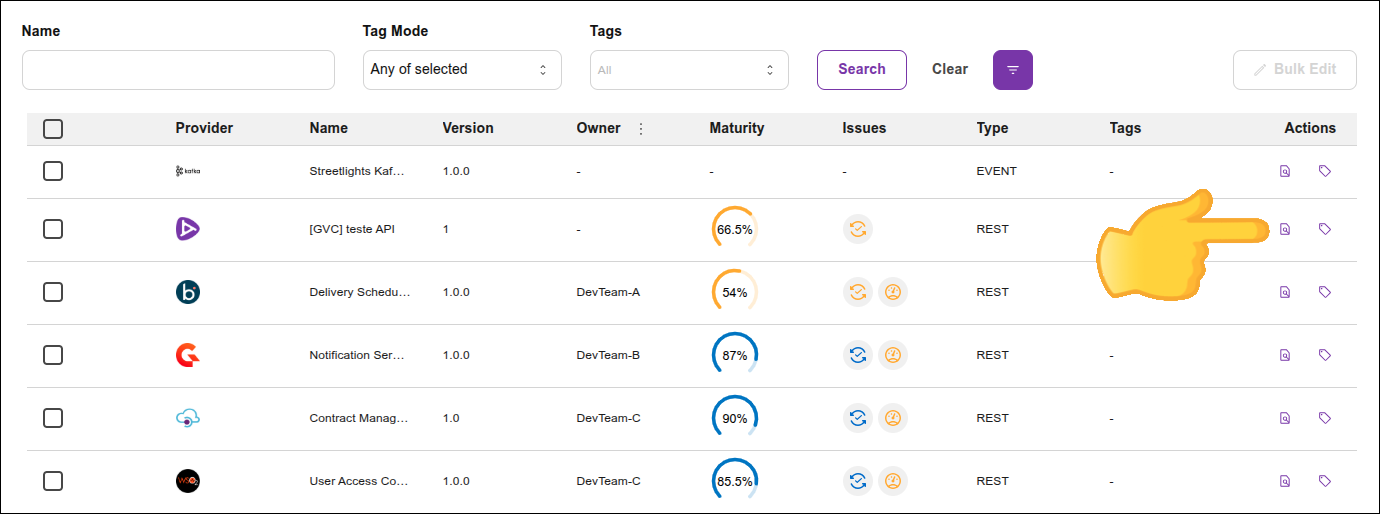Screen dimensions: 1380x514
Task: Select the [GVC] teste API checkbox
Action: 53,229
